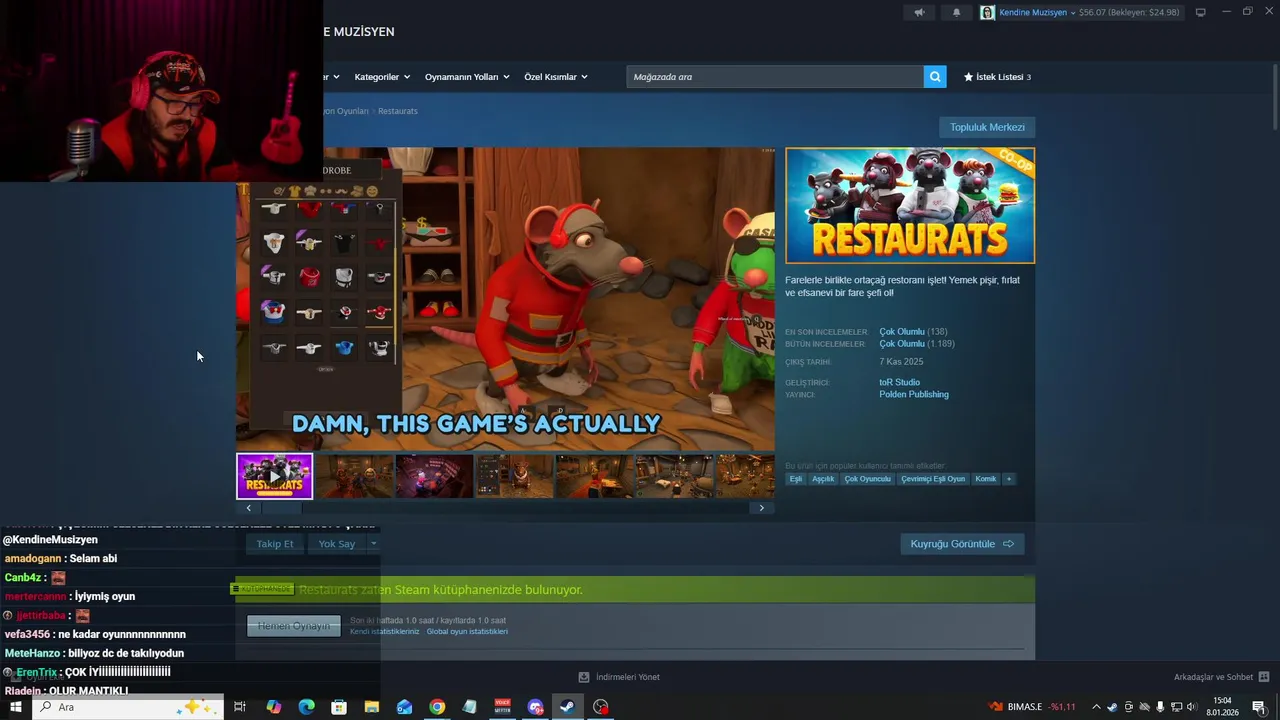
Task: Open Global oyun istatistikleri link
Action: click(467, 632)
